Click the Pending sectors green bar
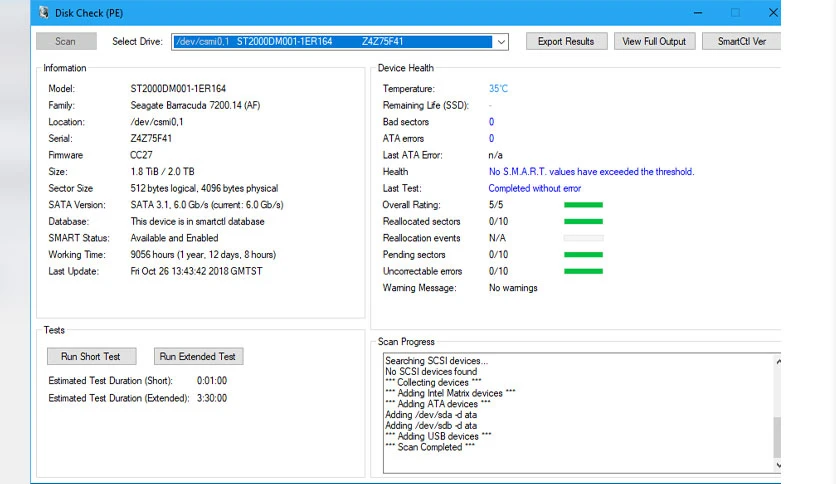Viewport: 836px width, 484px height. coord(583,254)
